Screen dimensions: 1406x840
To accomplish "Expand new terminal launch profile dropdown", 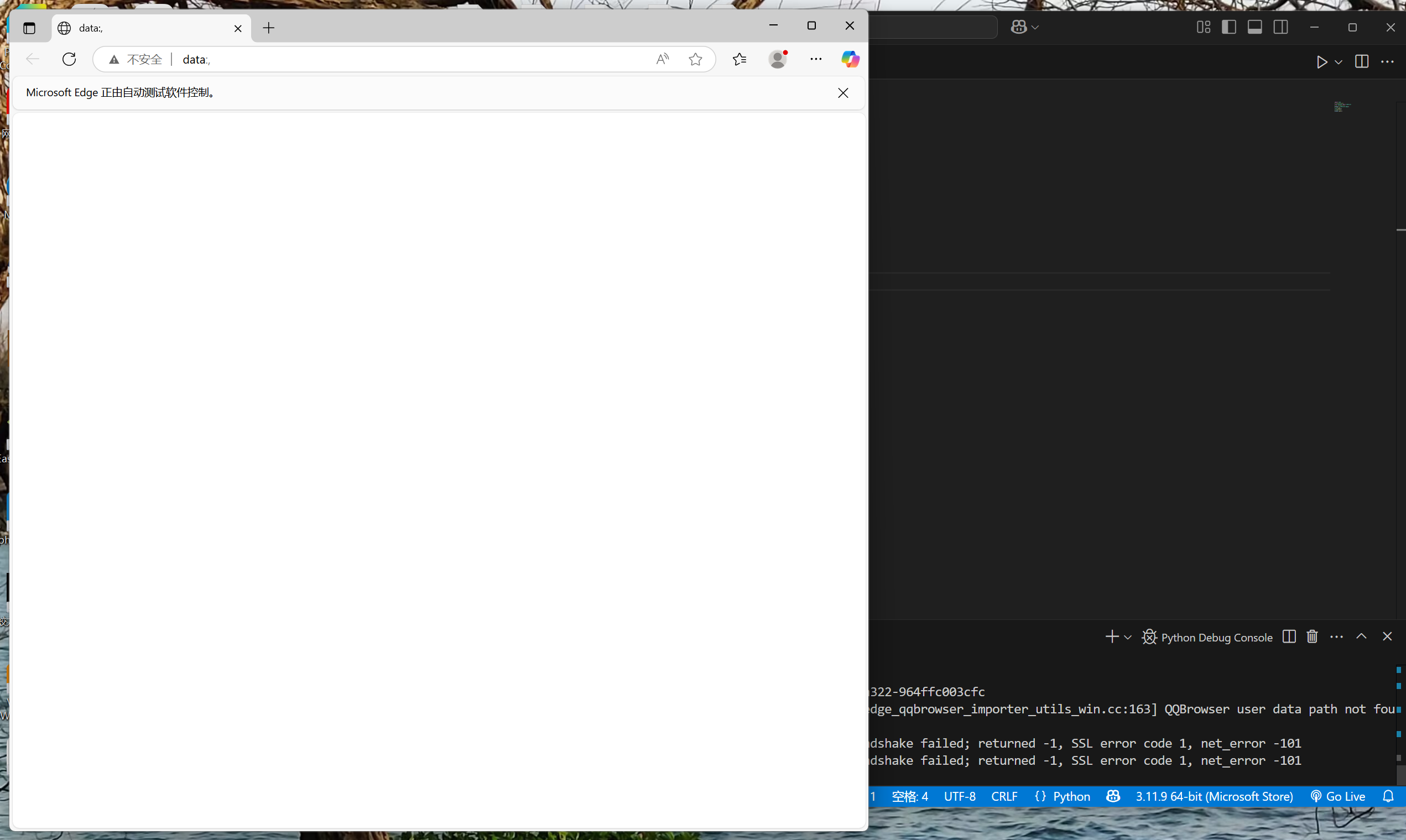I will tap(1128, 638).
